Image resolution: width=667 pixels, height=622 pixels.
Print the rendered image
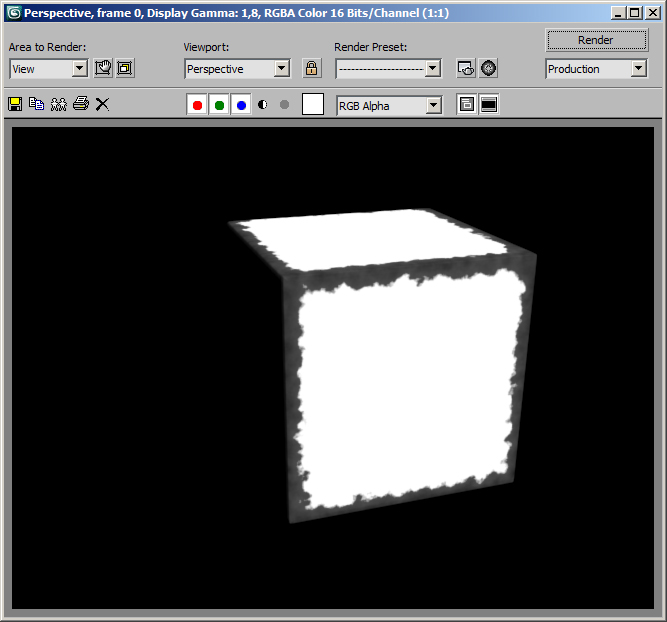[81, 104]
